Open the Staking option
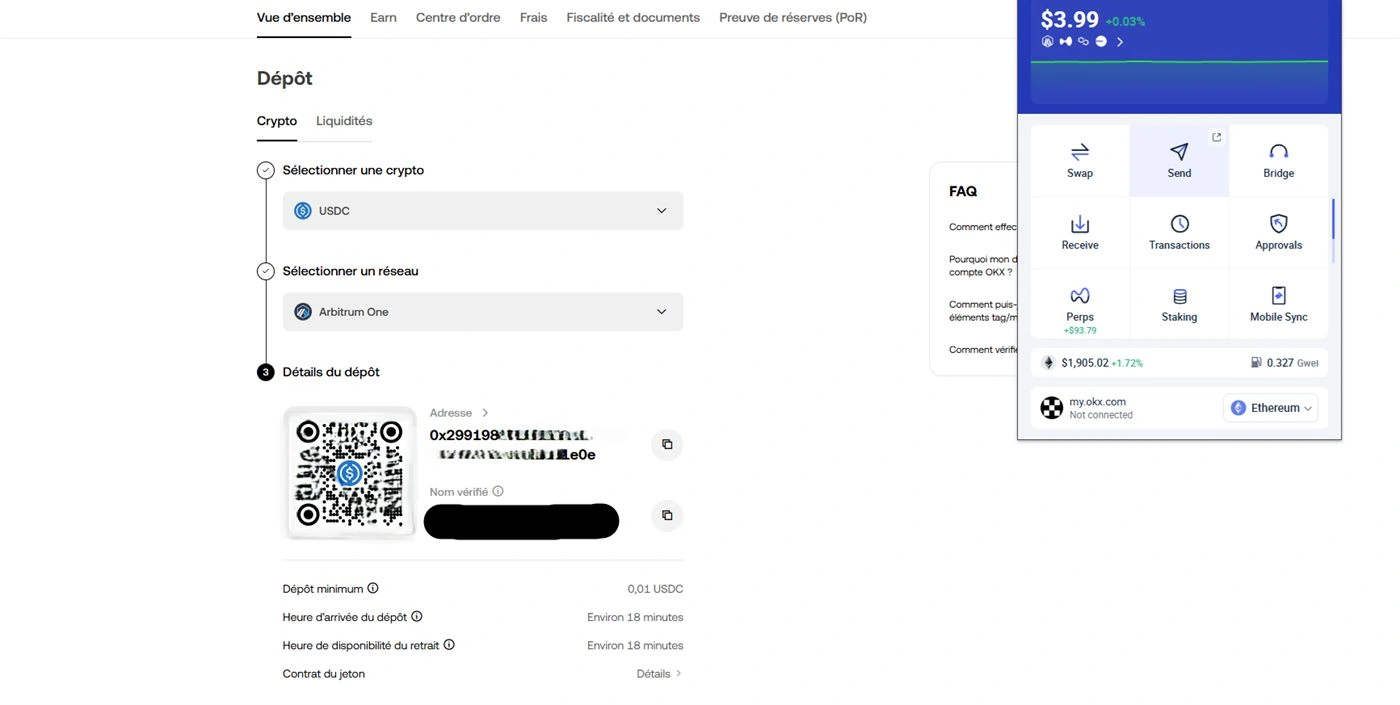Screen dimensions: 1400x705 coord(1179,305)
